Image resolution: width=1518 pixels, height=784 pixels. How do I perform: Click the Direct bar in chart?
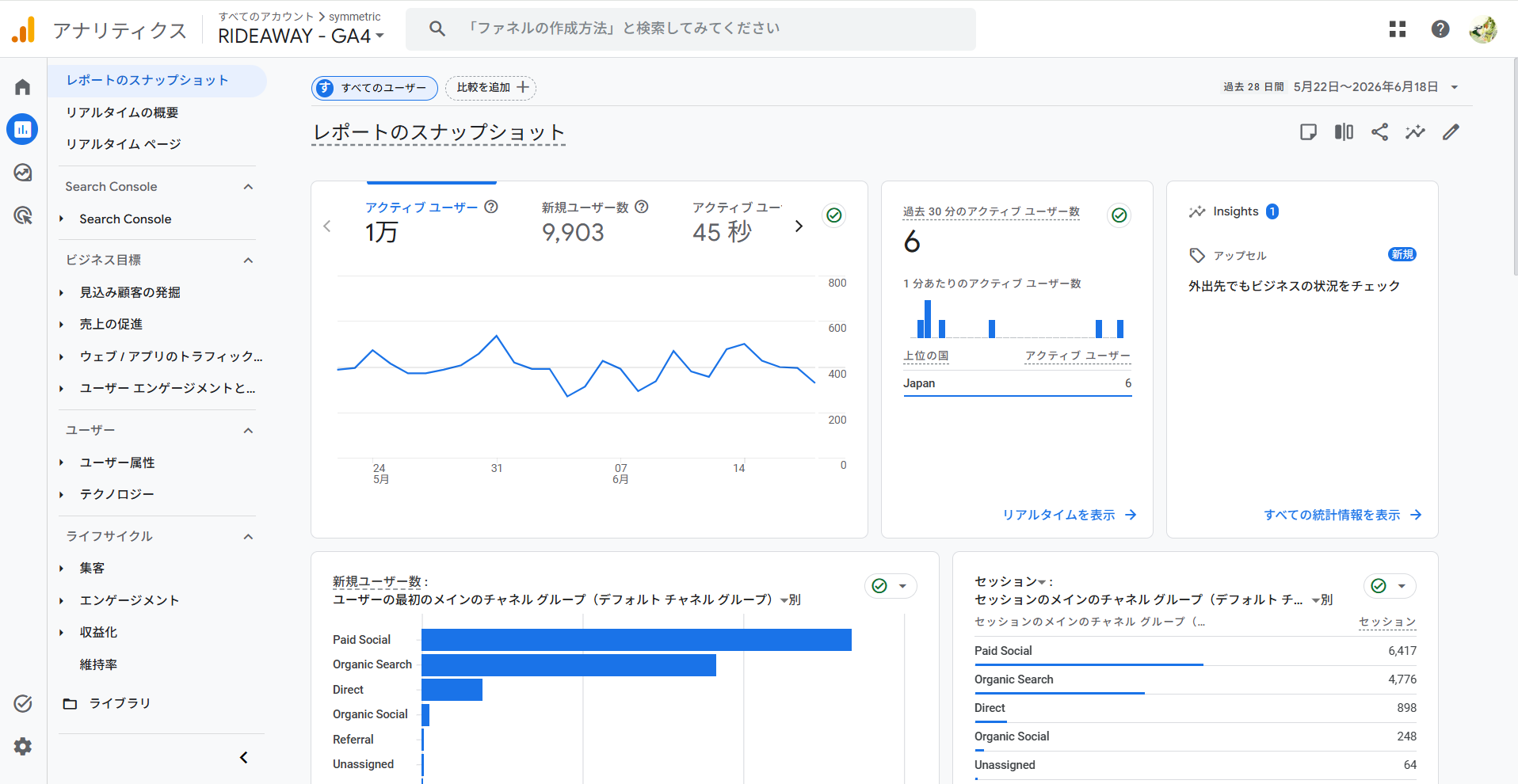452,690
